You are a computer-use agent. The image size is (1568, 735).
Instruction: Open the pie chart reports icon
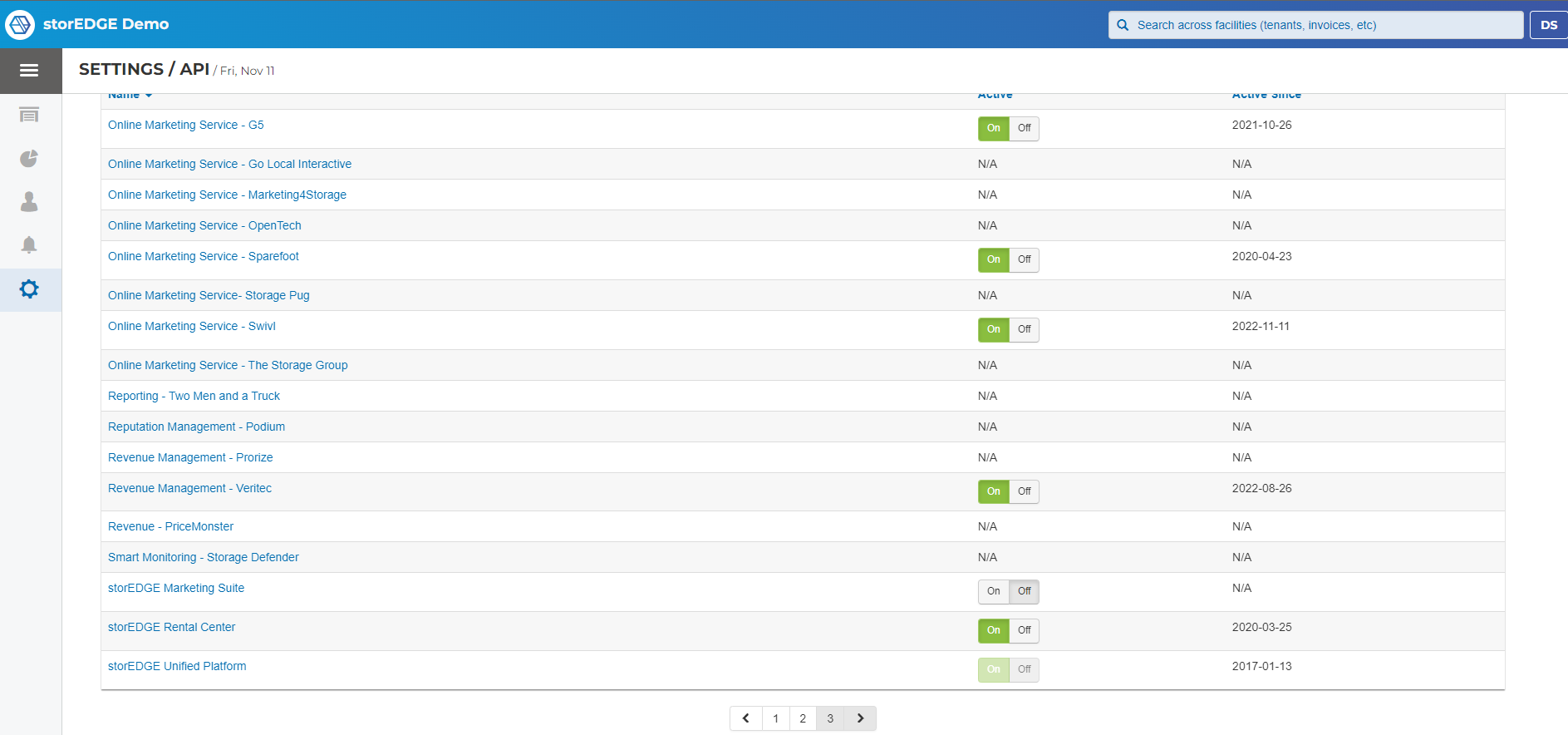29,158
